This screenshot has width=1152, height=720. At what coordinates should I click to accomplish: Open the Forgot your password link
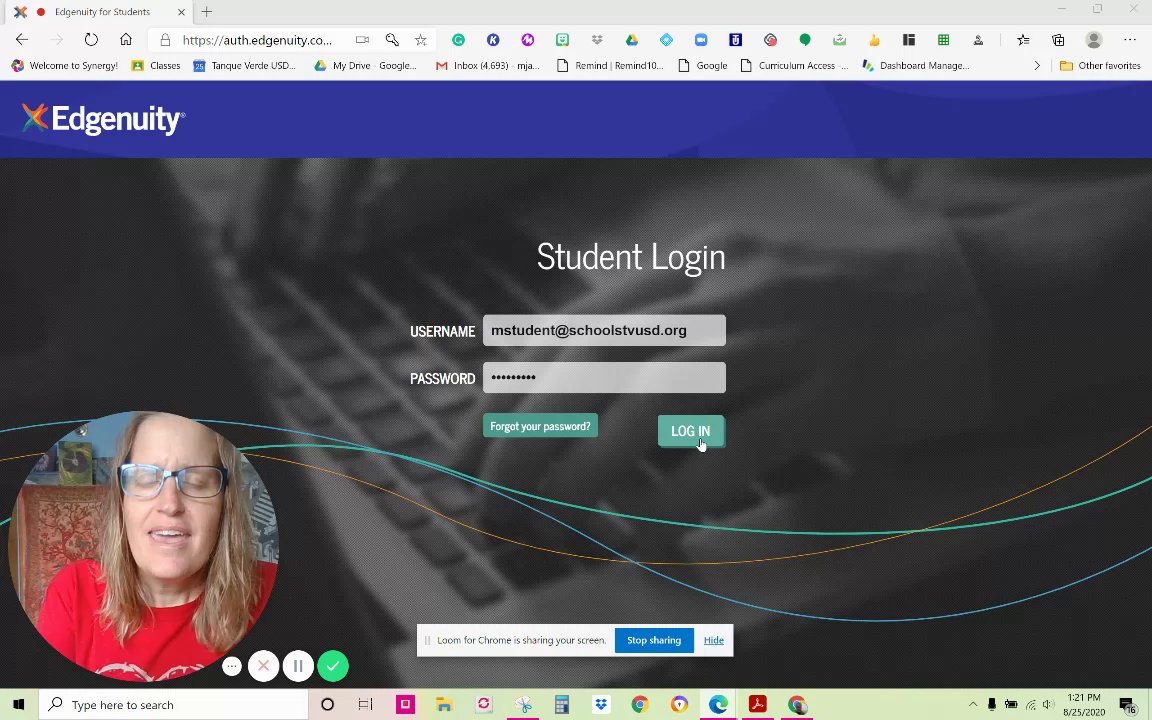pos(540,426)
